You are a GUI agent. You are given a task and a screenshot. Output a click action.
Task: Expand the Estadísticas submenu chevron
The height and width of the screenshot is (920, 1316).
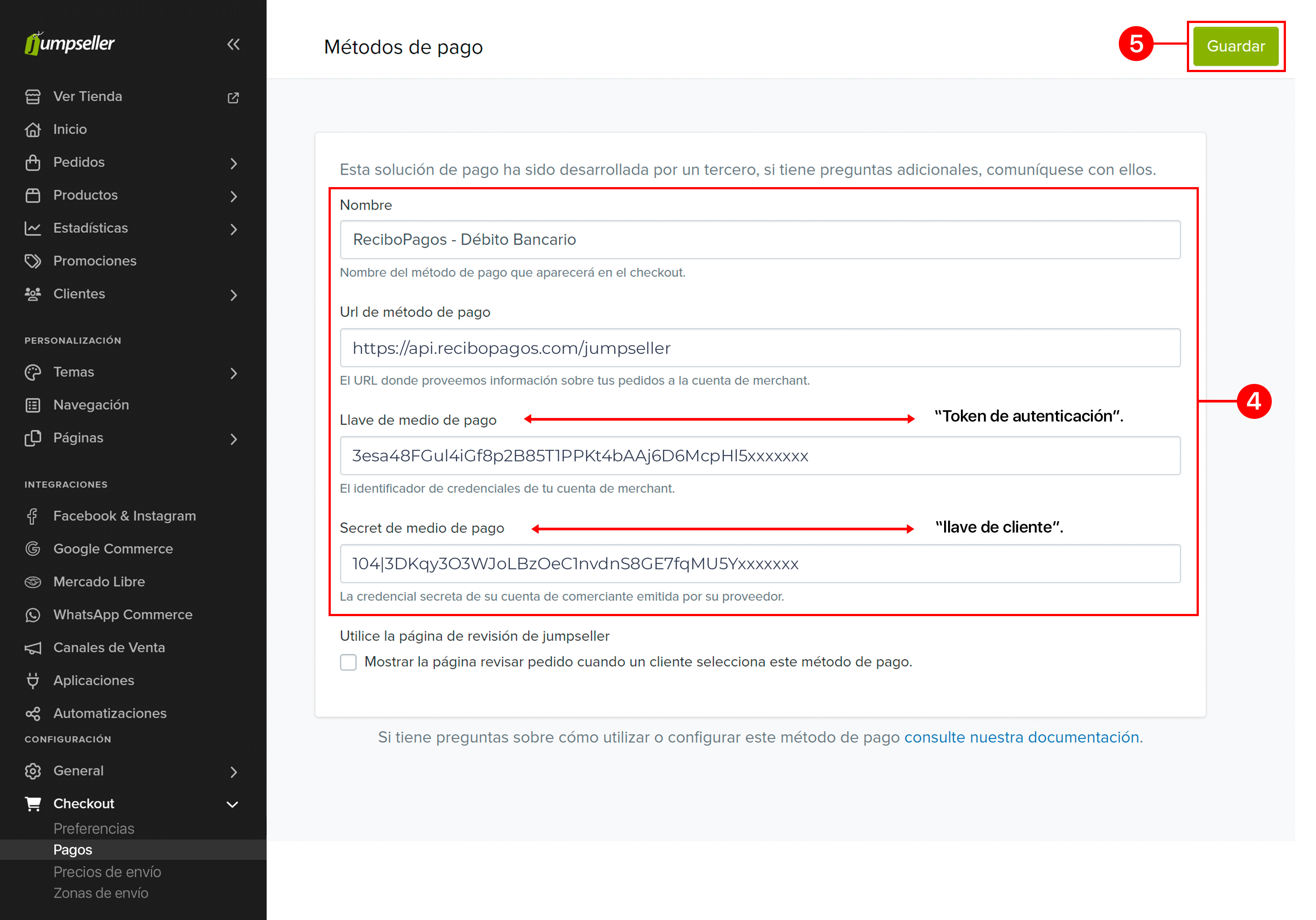233,229
